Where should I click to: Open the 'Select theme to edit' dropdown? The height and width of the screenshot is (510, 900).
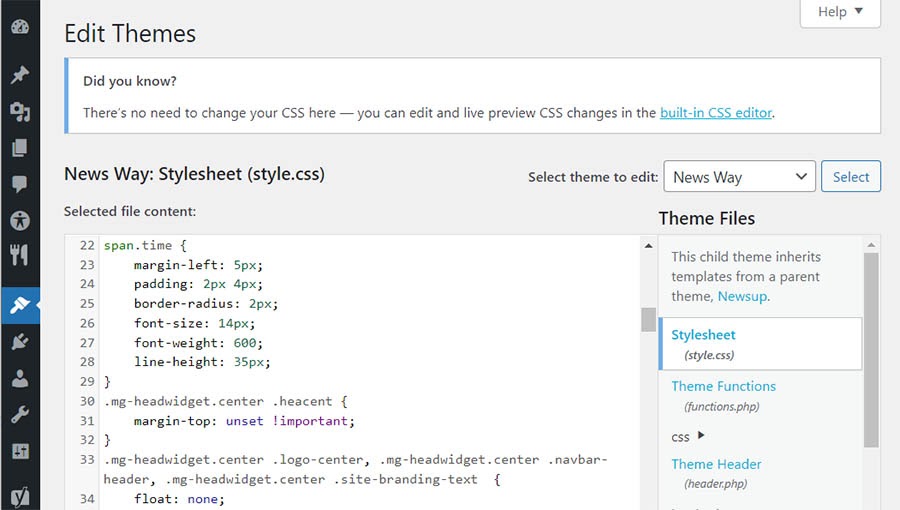(739, 177)
